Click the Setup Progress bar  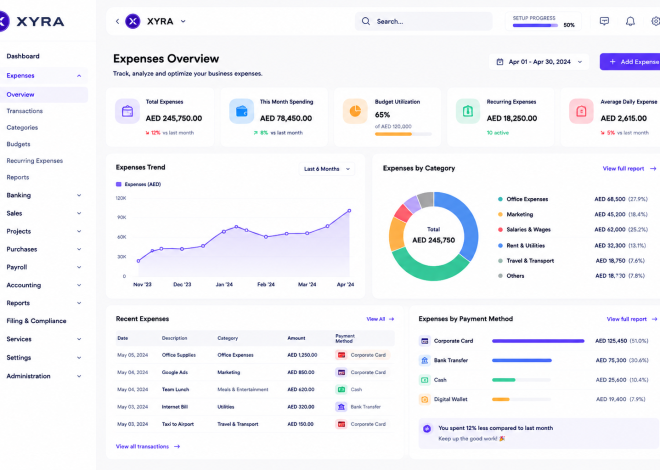pos(535,26)
